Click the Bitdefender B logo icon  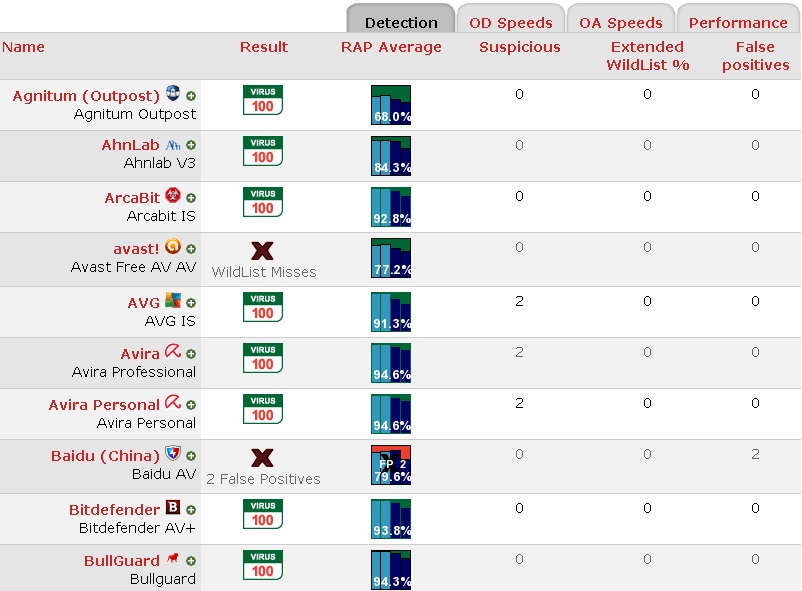[173, 508]
